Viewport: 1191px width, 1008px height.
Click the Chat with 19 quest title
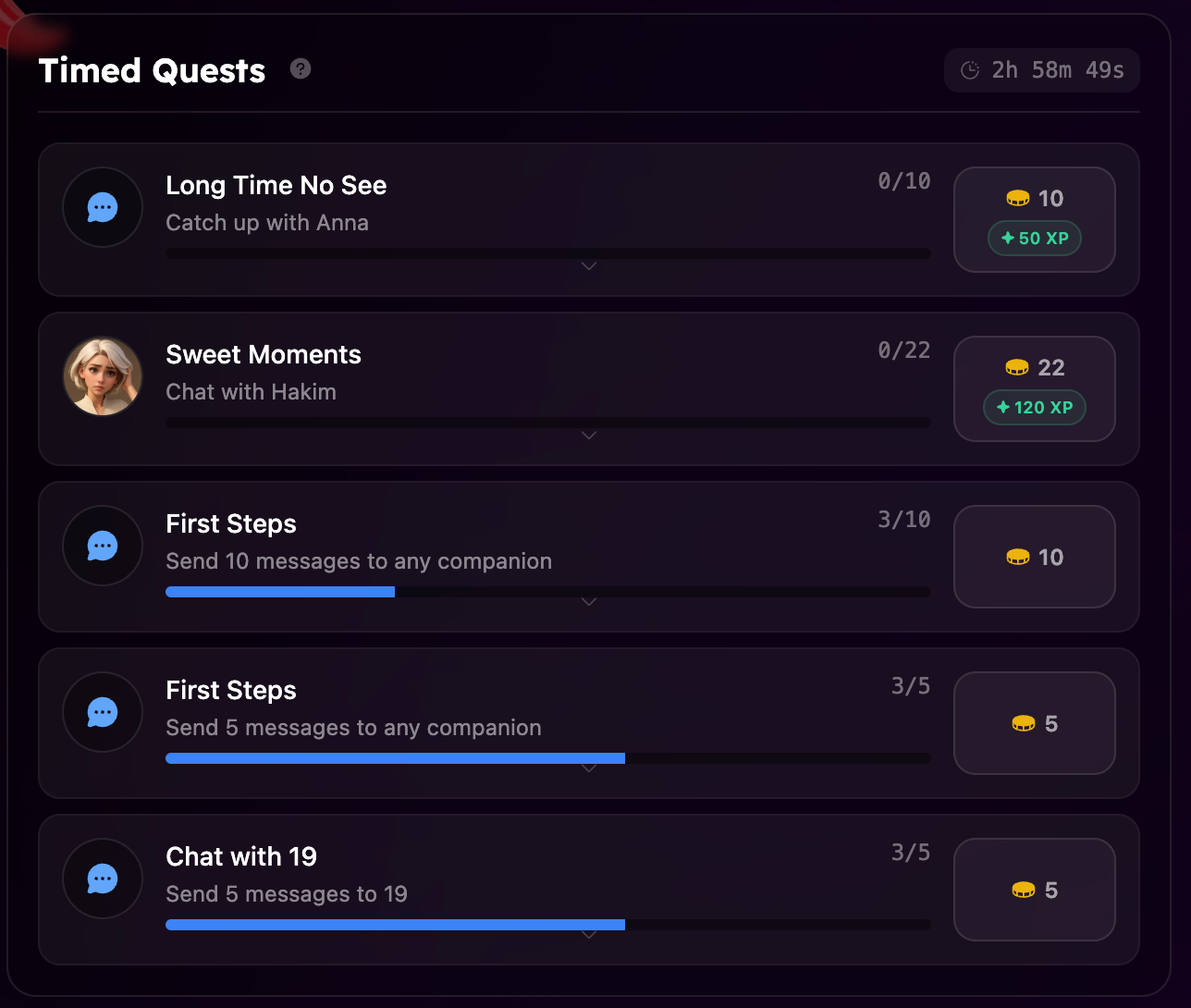pyautogui.click(x=241, y=857)
